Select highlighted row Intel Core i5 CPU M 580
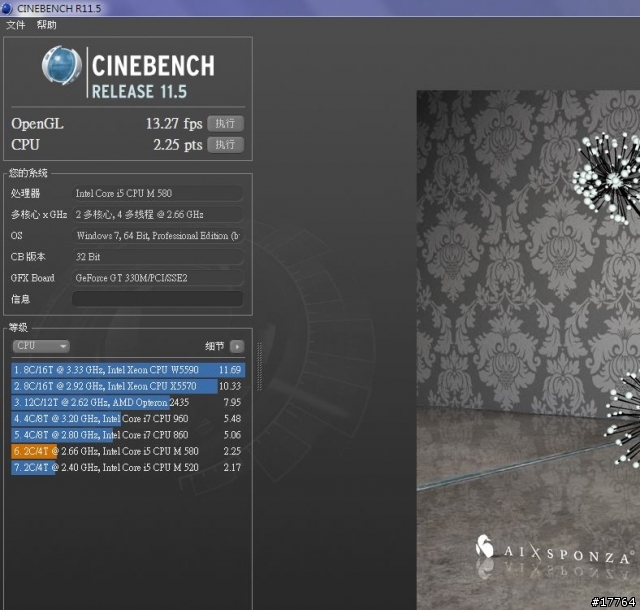This screenshot has height=610, width=640. tap(128, 452)
